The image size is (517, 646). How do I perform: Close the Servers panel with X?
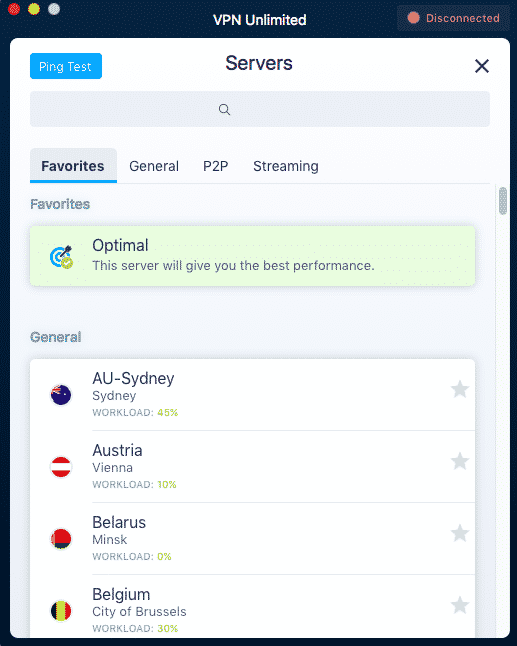pos(482,66)
